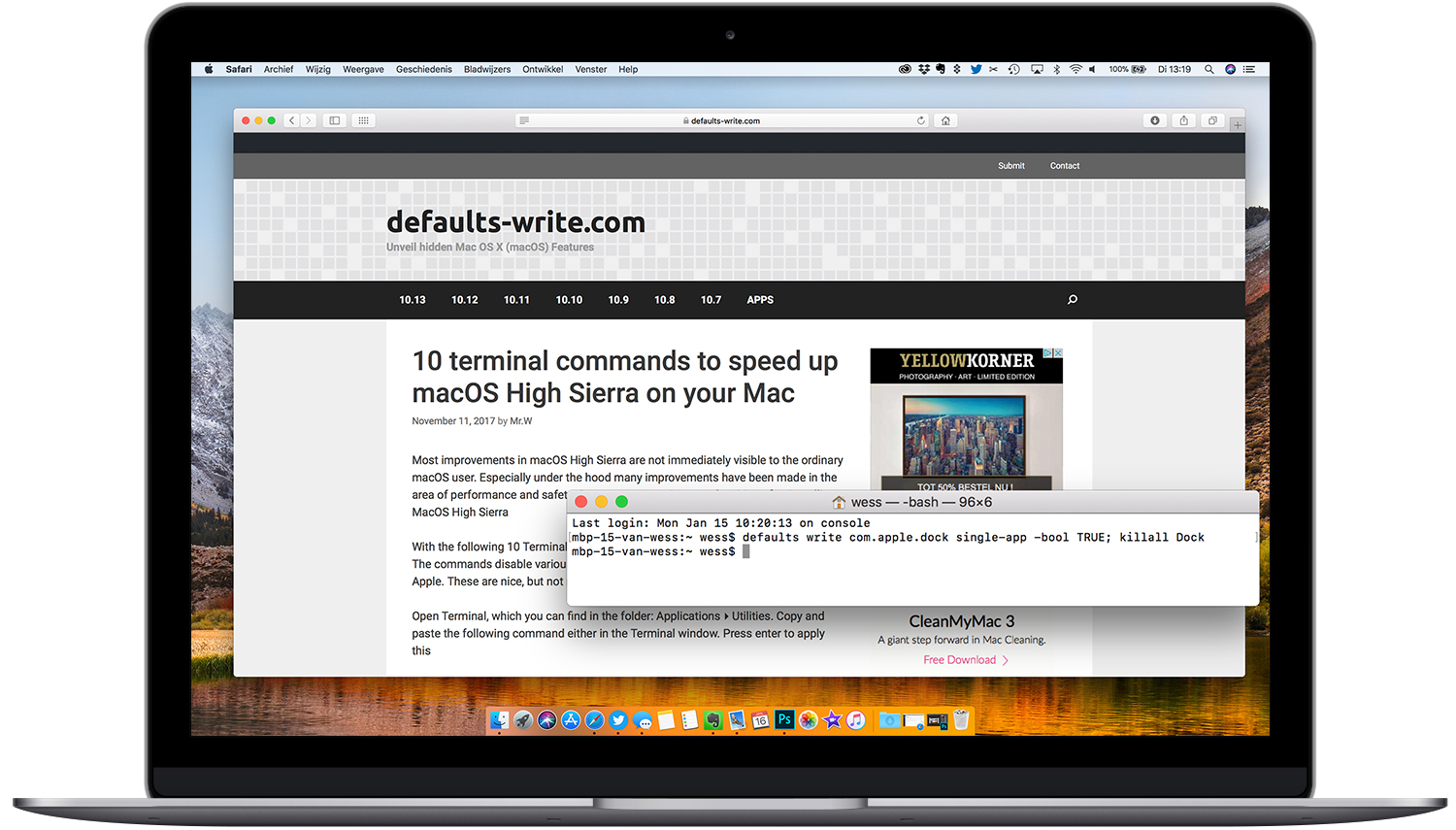
Task: Click the defaults-write.com site title
Action: point(515,222)
